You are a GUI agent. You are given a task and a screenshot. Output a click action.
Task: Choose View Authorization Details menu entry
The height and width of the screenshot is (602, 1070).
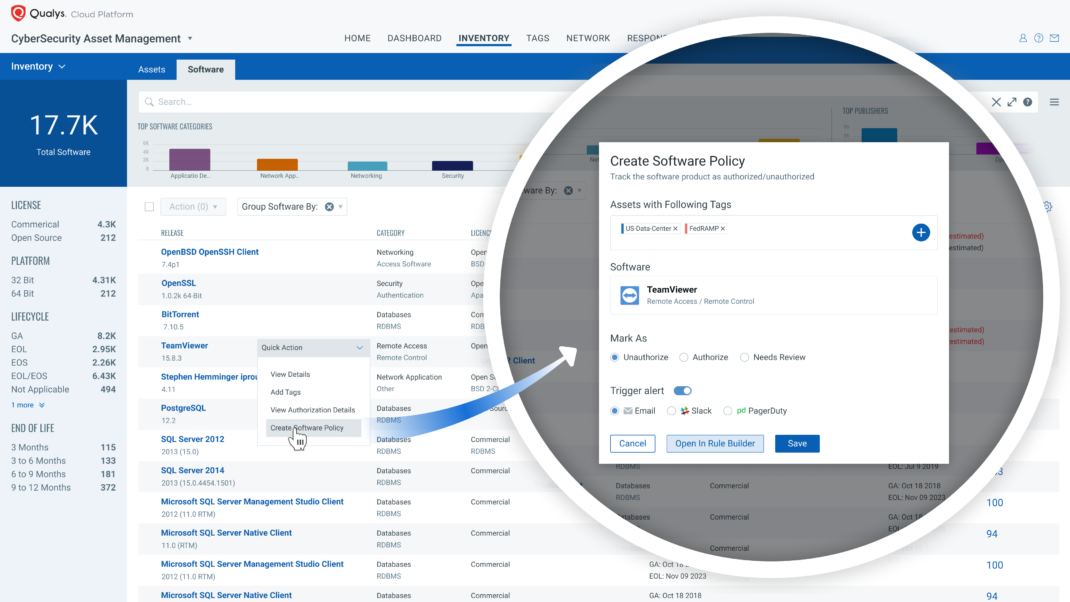(x=313, y=410)
